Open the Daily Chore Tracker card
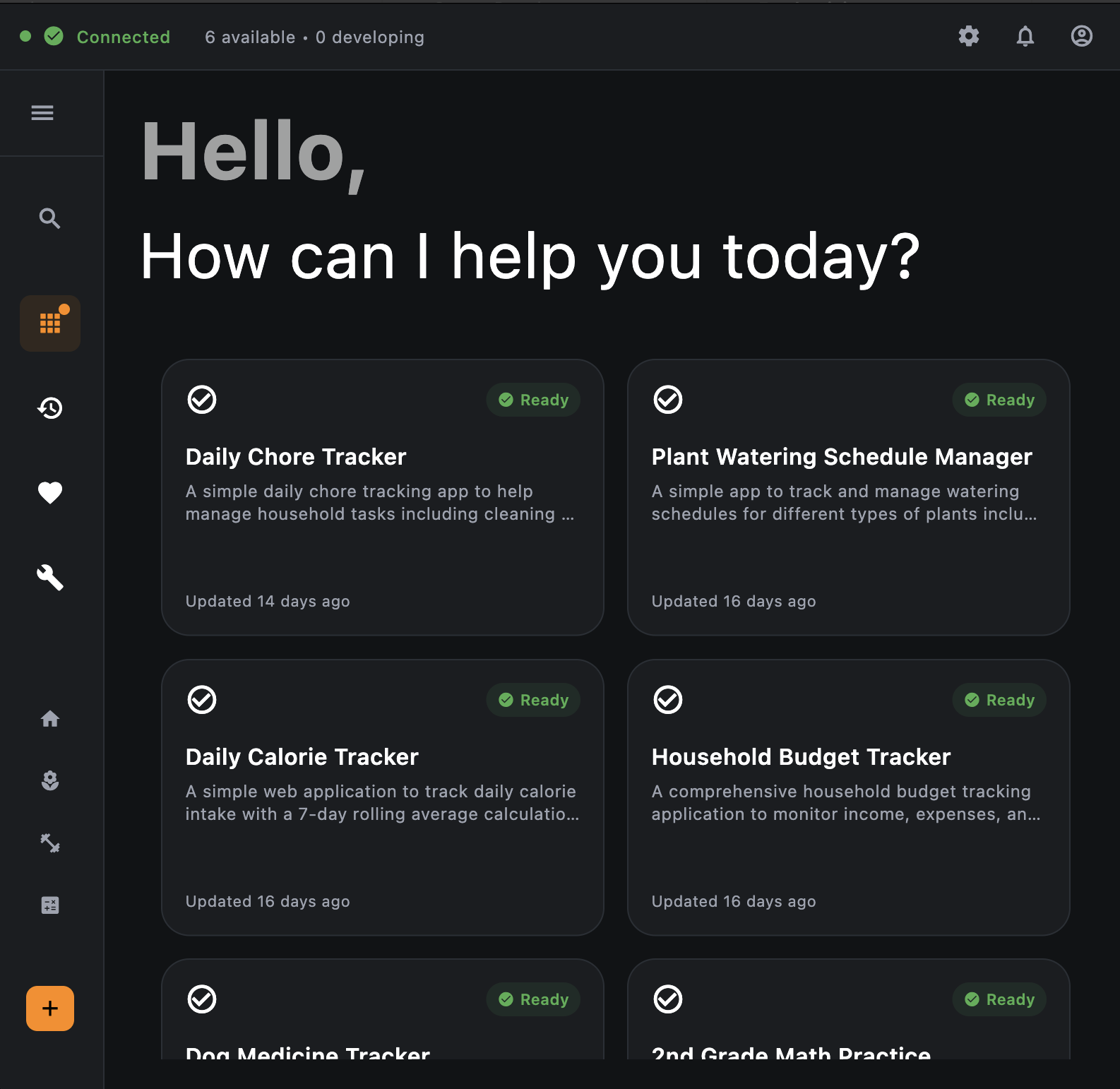This screenshot has width=1120, height=1089. [383, 498]
